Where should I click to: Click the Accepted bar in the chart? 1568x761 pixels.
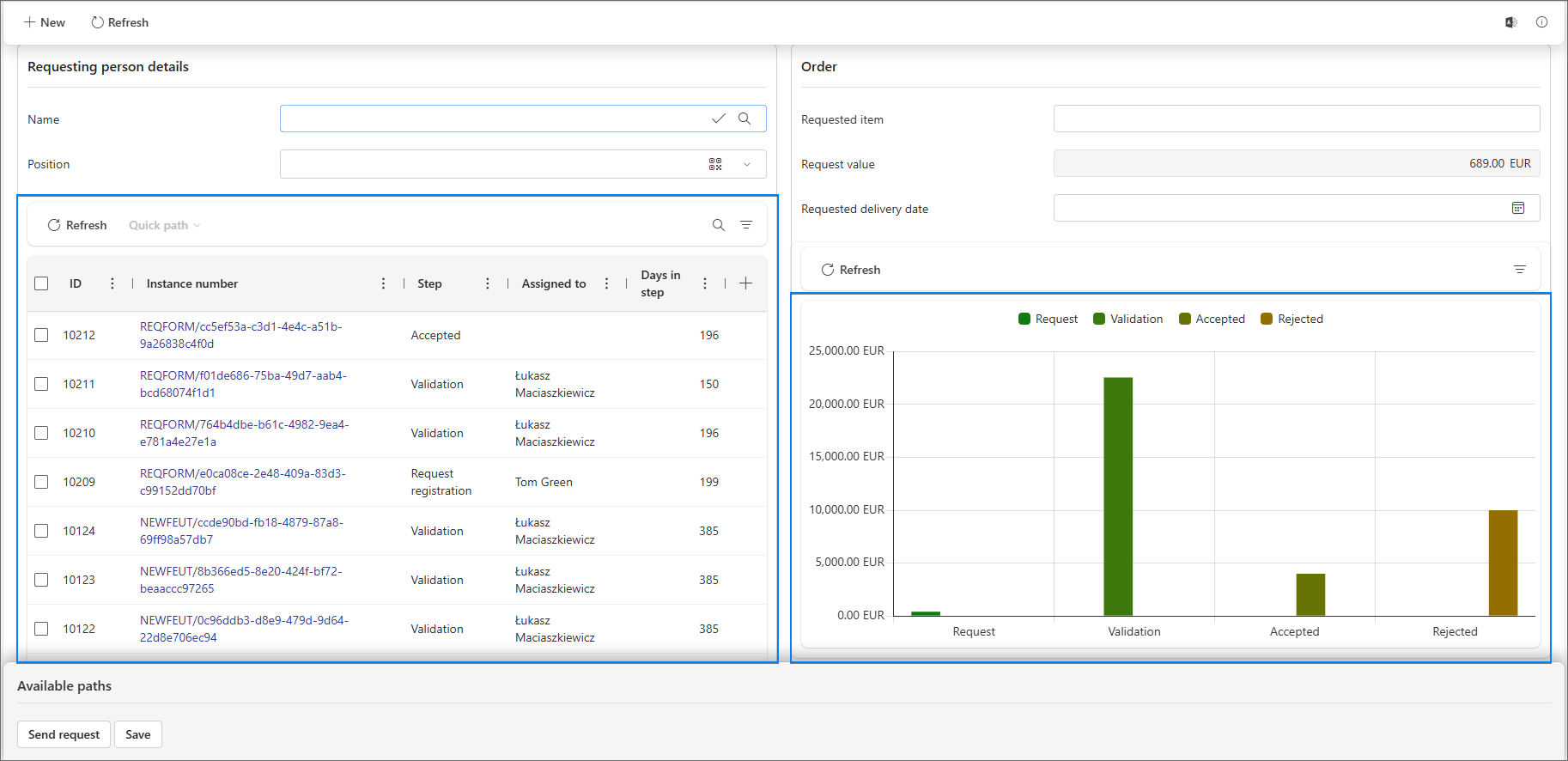click(x=1310, y=594)
